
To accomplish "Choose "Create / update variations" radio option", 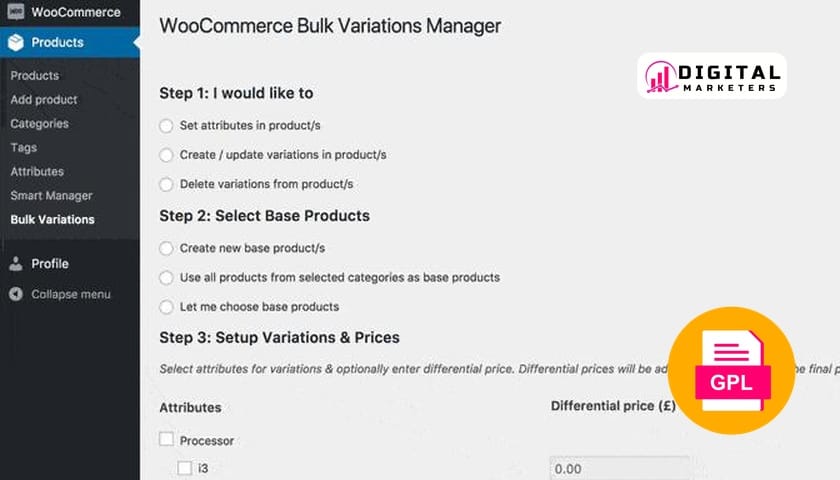I will point(166,155).
